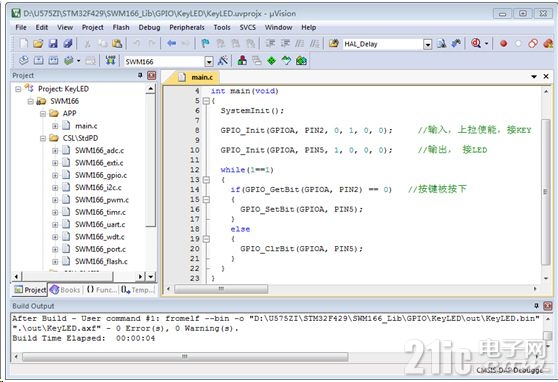Click the Incremental Find icon

click(x=456, y=43)
